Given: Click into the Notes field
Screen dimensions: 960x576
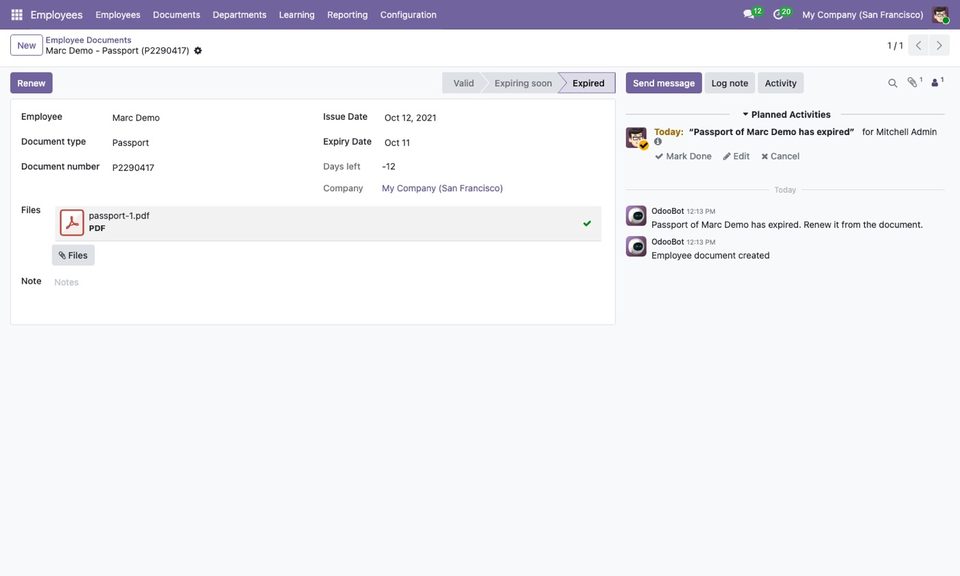Looking at the screenshot, I should pos(328,282).
